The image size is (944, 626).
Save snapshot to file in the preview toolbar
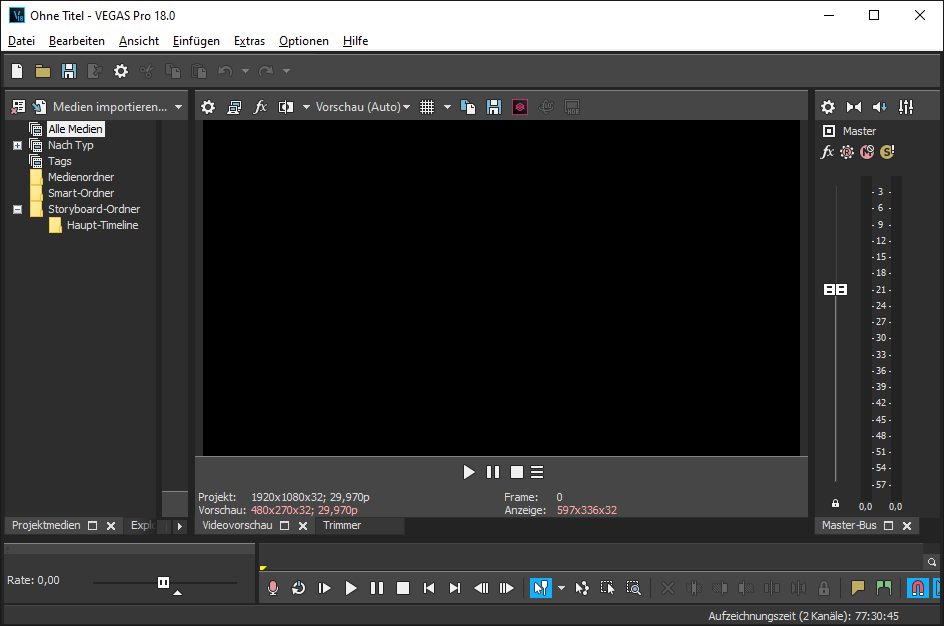pyautogui.click(x=494, y=107)
